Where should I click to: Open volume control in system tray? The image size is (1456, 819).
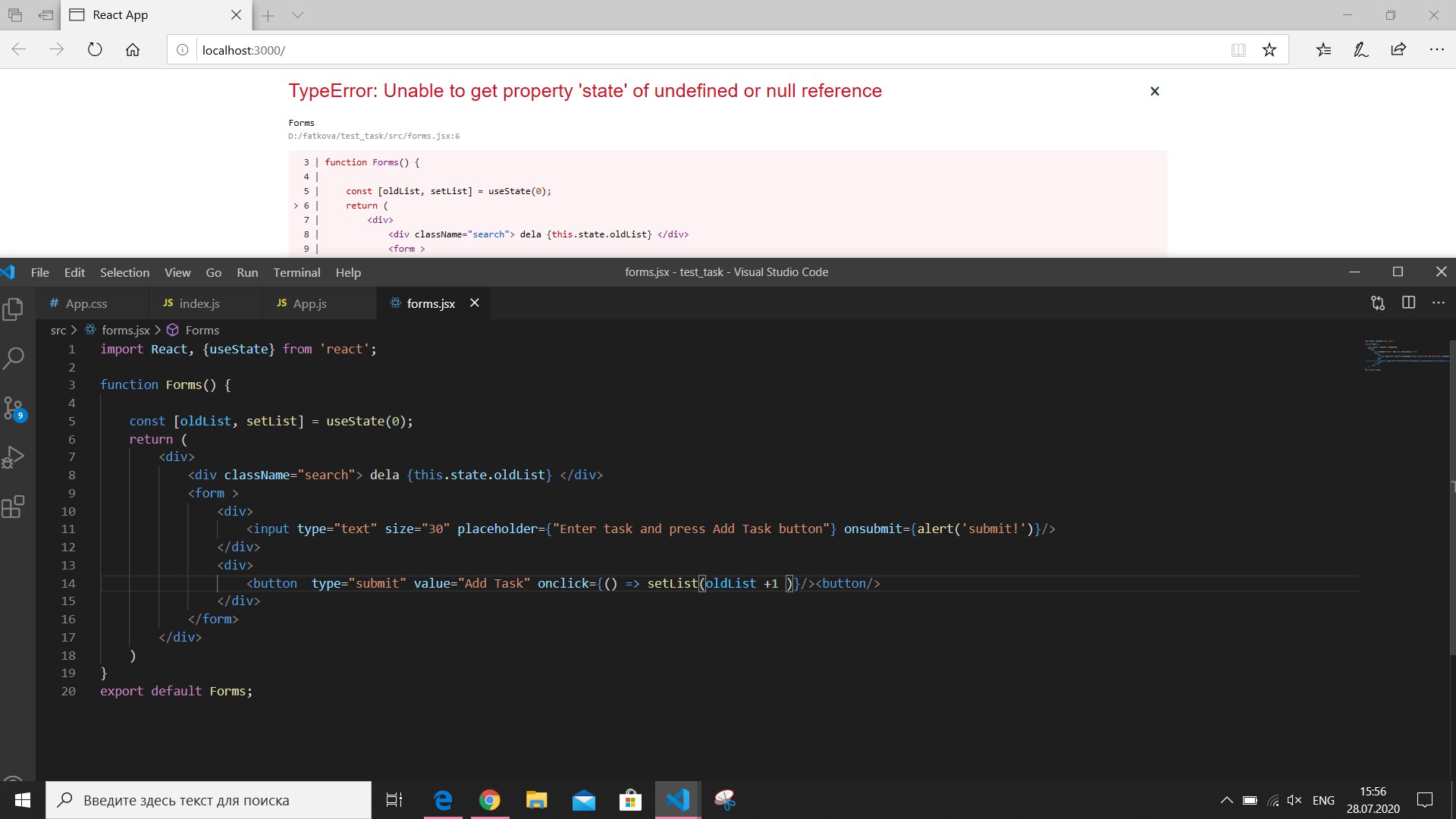1294,800
